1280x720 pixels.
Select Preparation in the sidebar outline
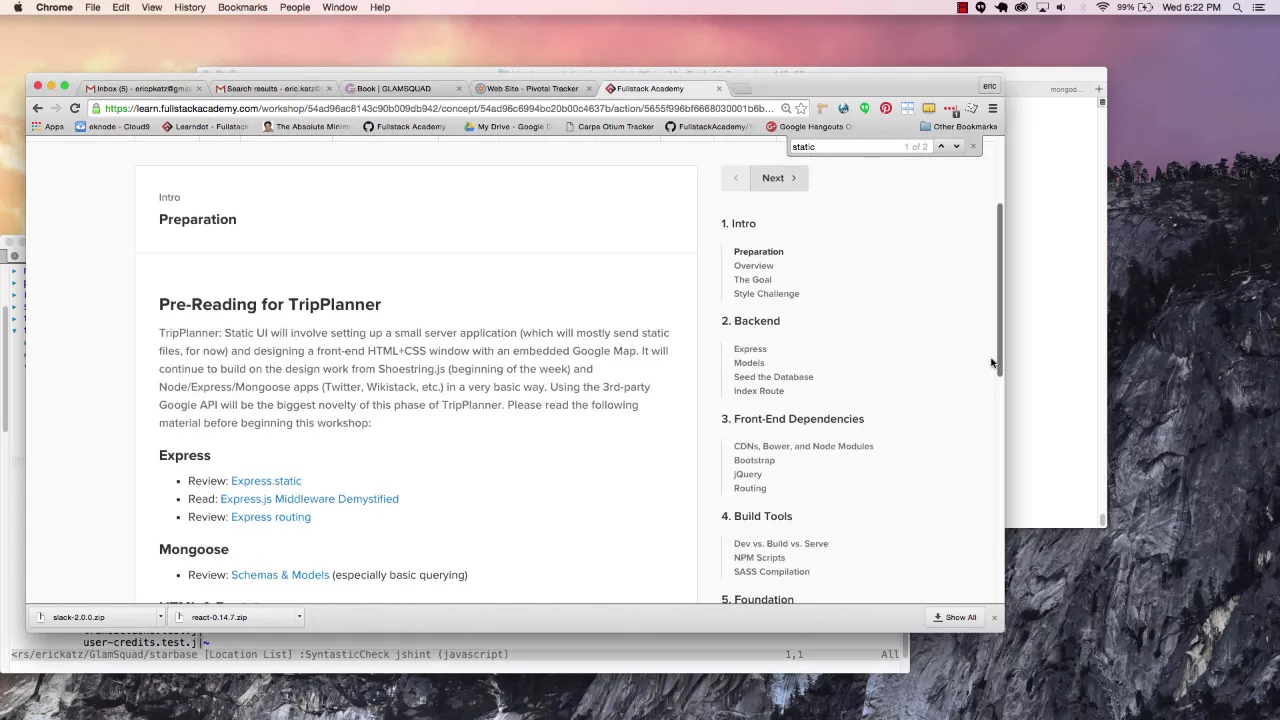(x=758, y=252)
